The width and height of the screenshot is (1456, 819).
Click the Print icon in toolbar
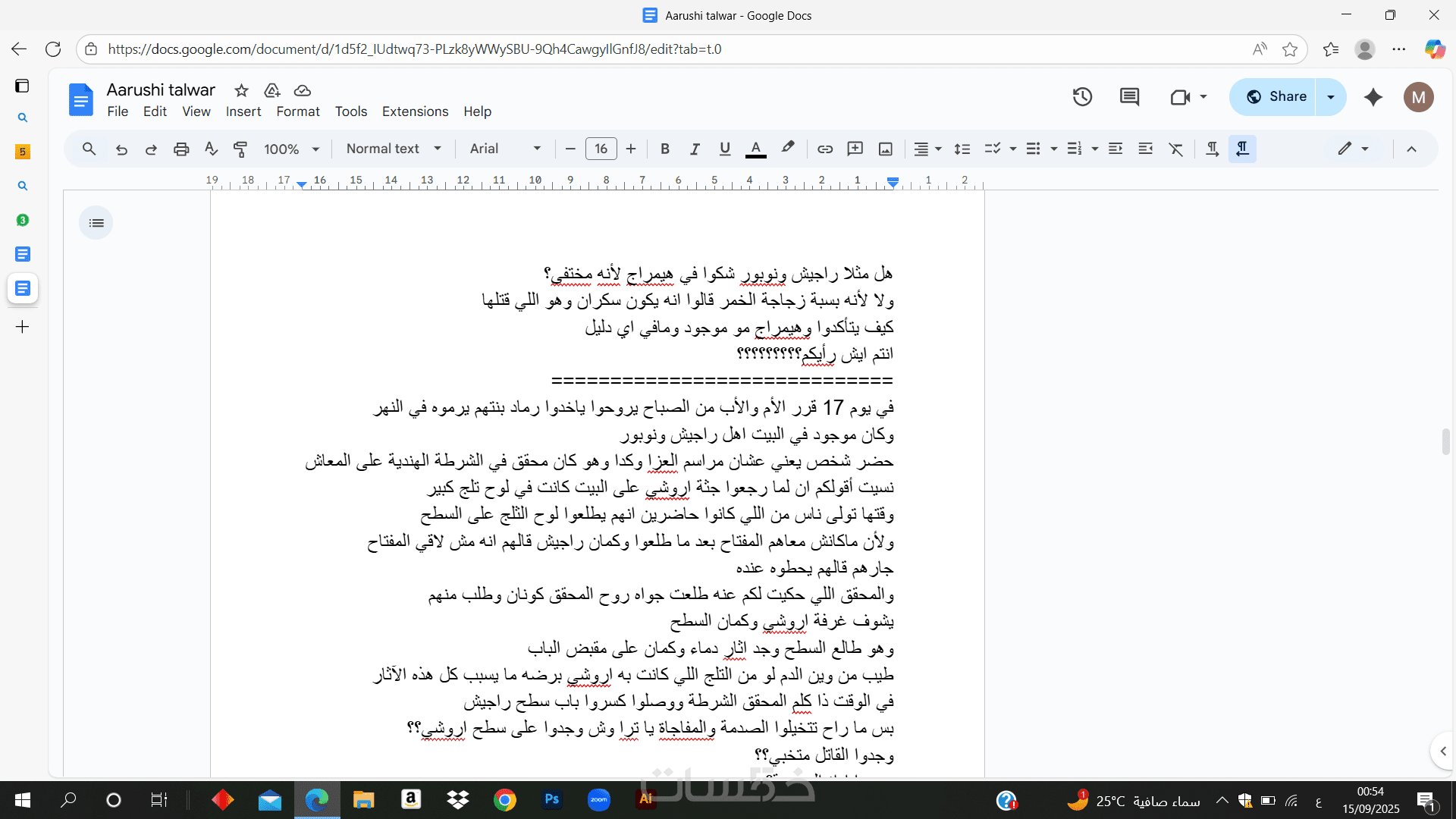(180, 149)
